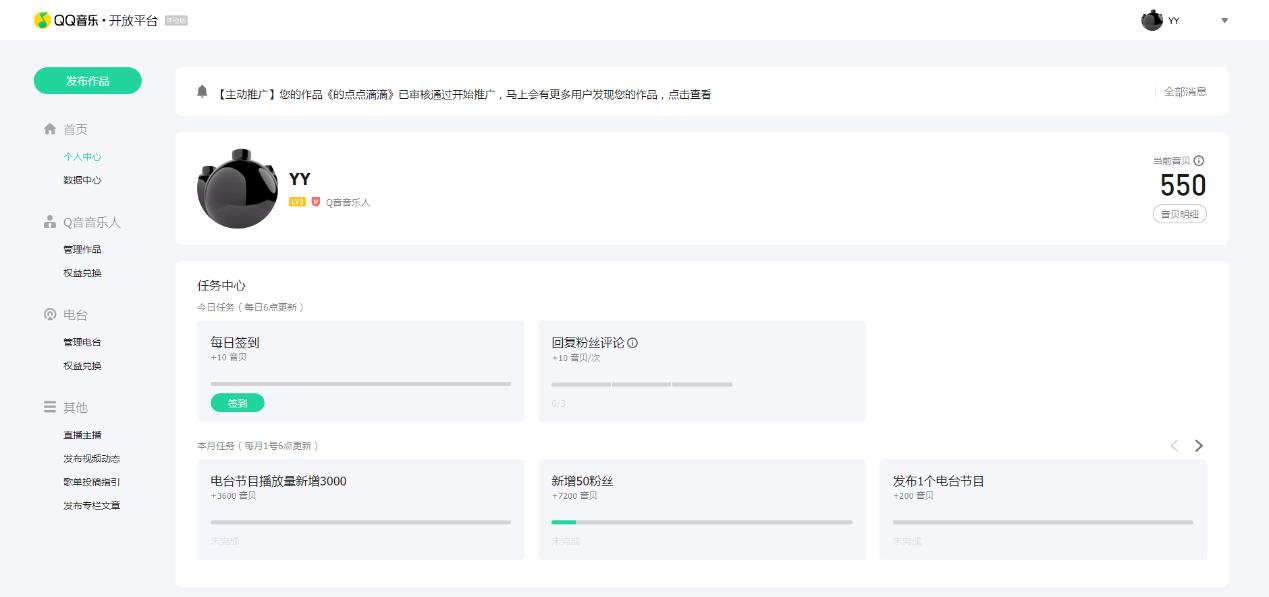Click the 其他 list icon in sidebar
Screen dimensions: 1269x597
tap(50, 407)
